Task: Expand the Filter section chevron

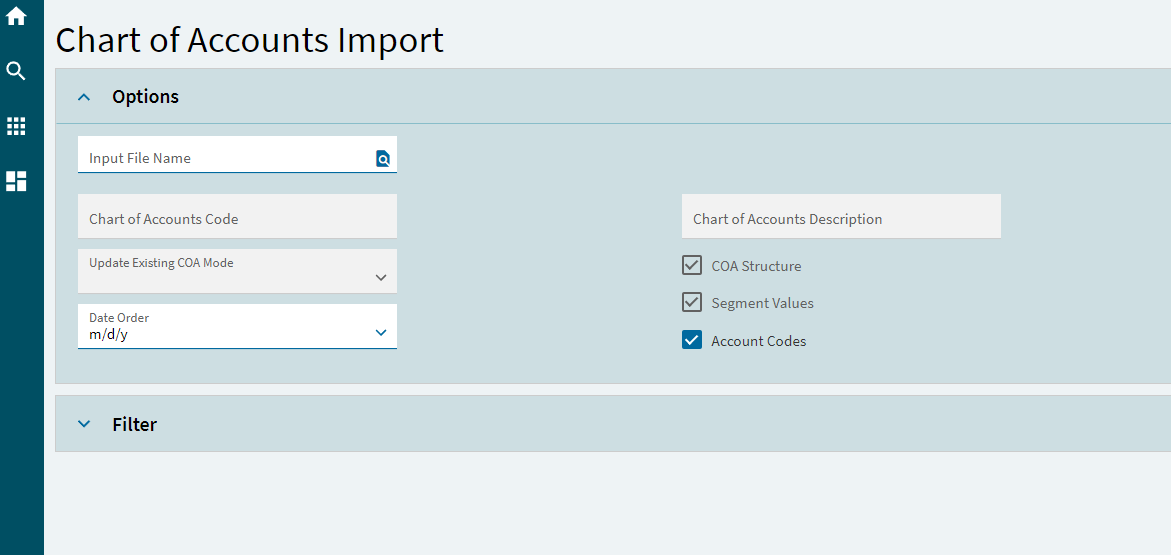Action: click(x=84, y=424)
